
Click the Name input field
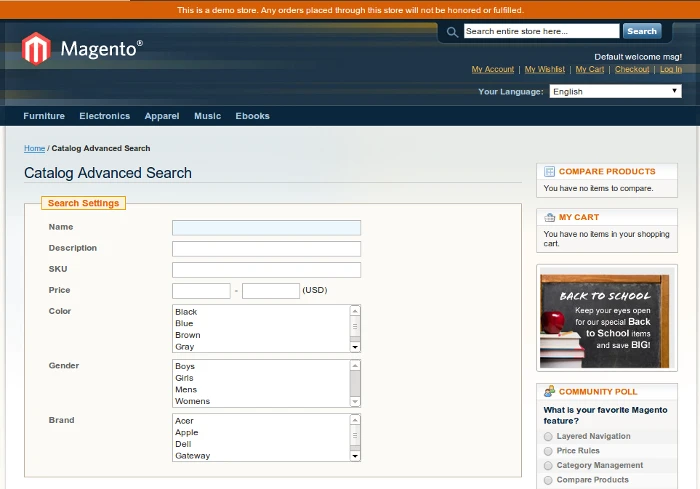tap(267, 228)
